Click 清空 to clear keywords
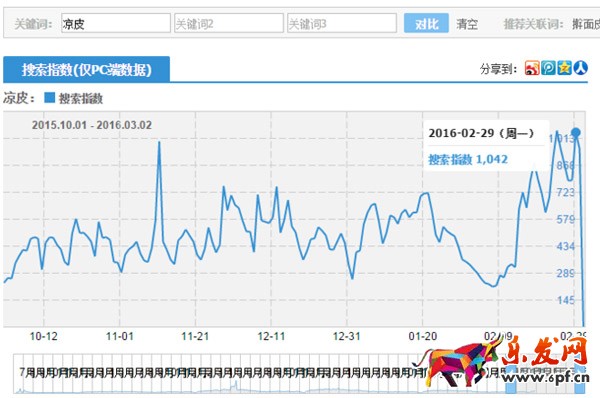The height and width of the screenshot is (398, 600). (x=467, y=24)
